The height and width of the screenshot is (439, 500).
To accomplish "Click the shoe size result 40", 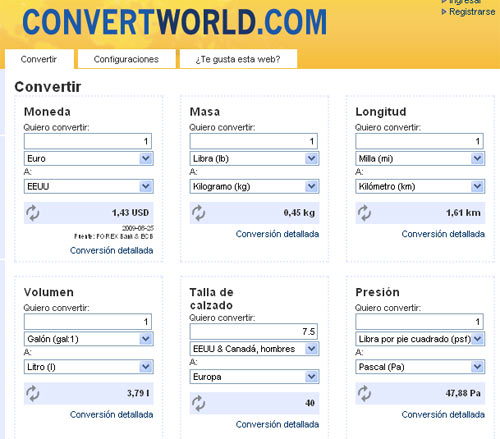I will pos(310,403).
